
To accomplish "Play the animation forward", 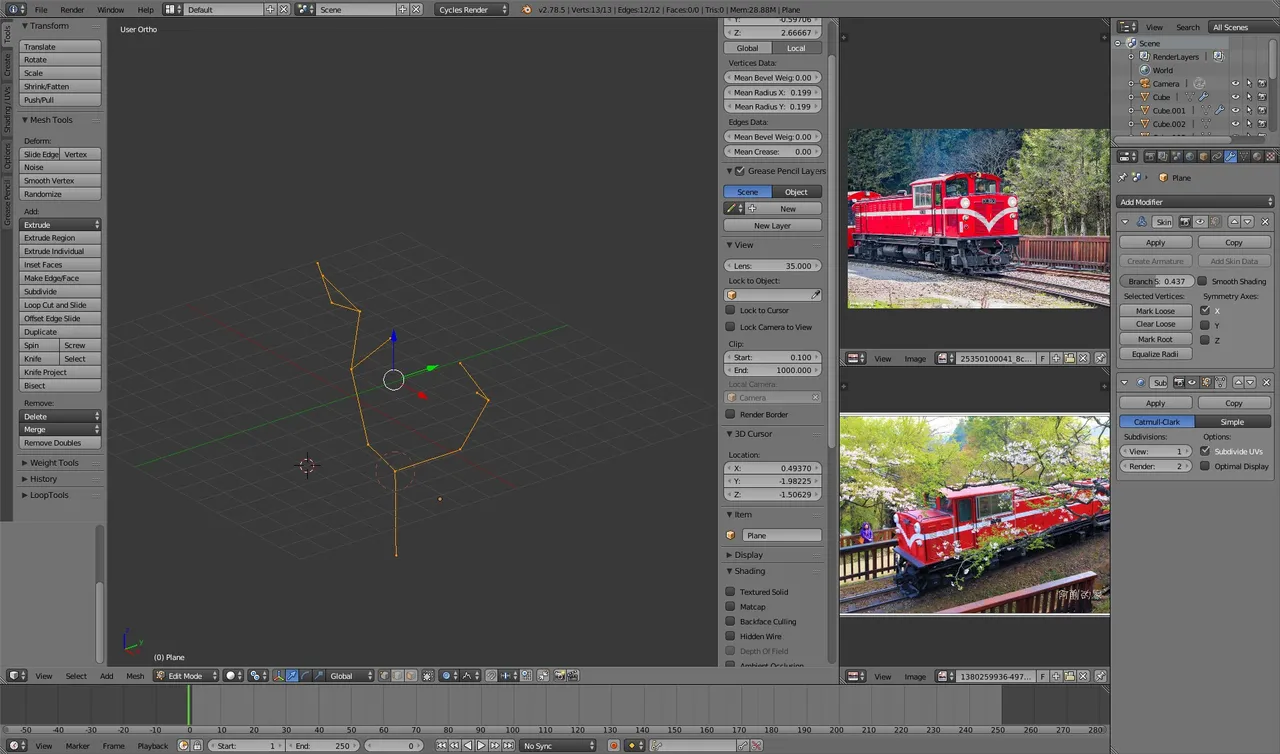I will pos(481,745).
